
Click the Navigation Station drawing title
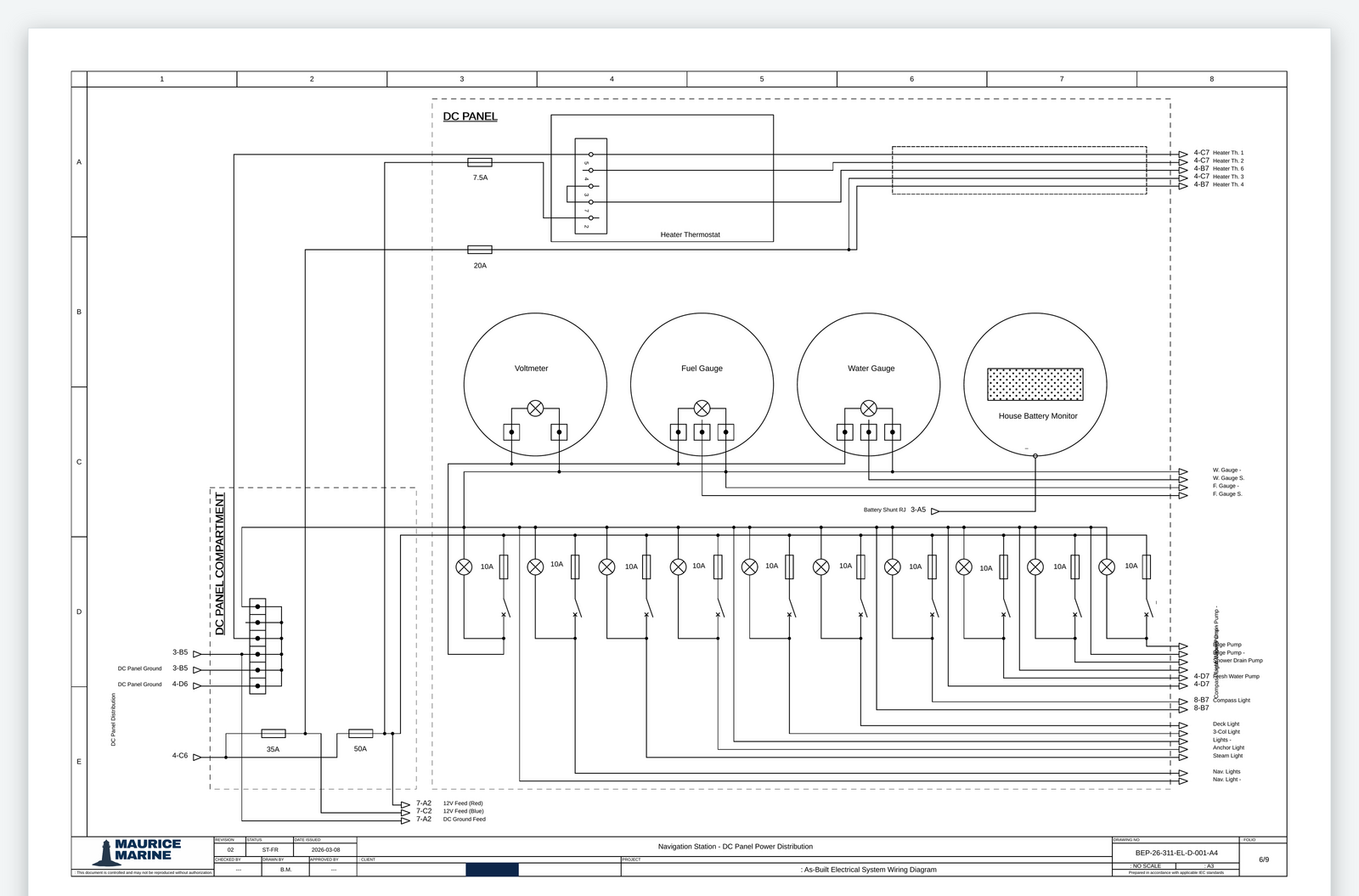pos(736,847)
